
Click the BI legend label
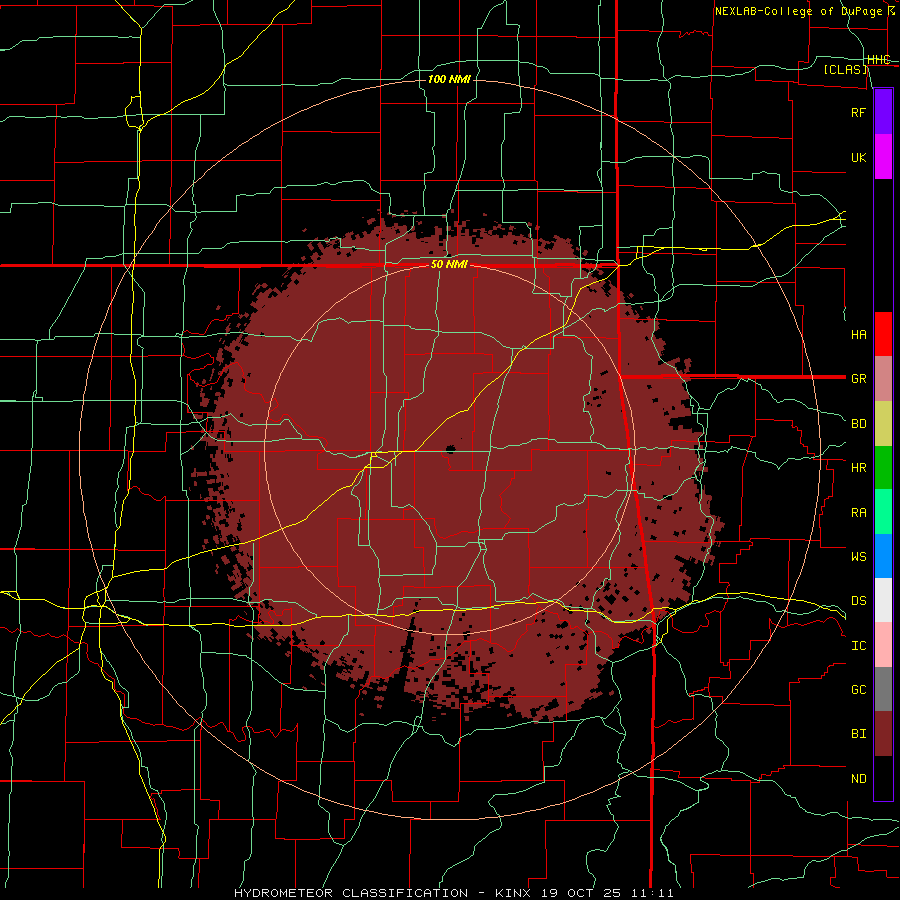[x=858, y=734]
